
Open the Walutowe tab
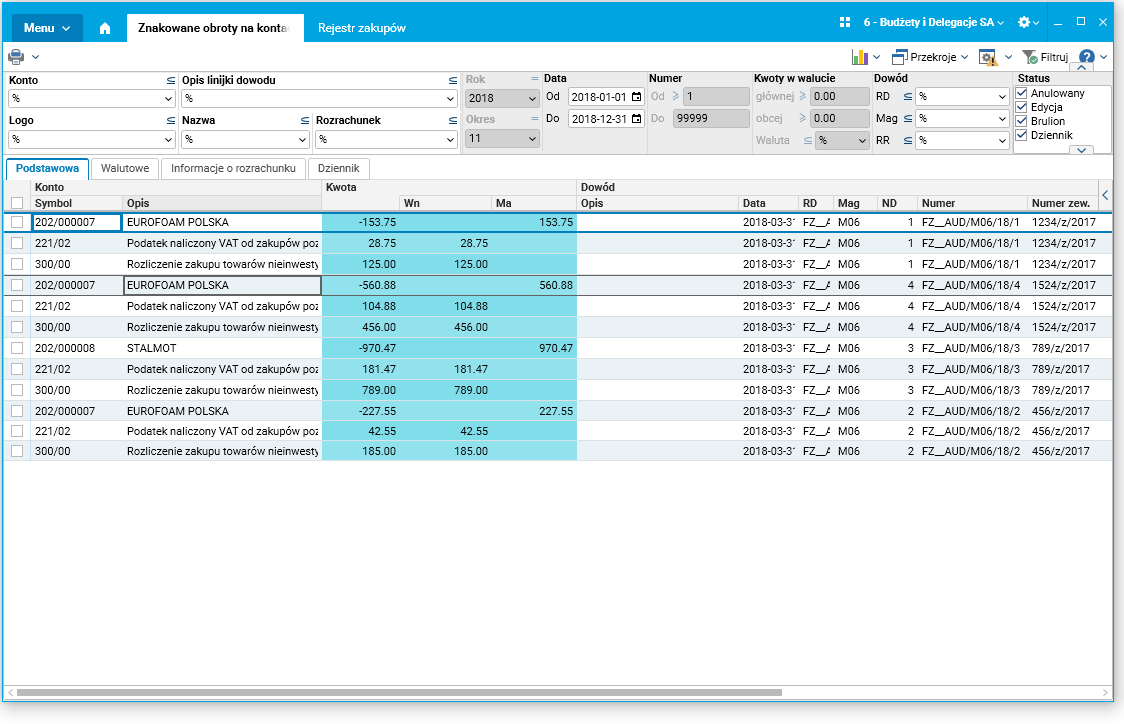pos(125,168)
